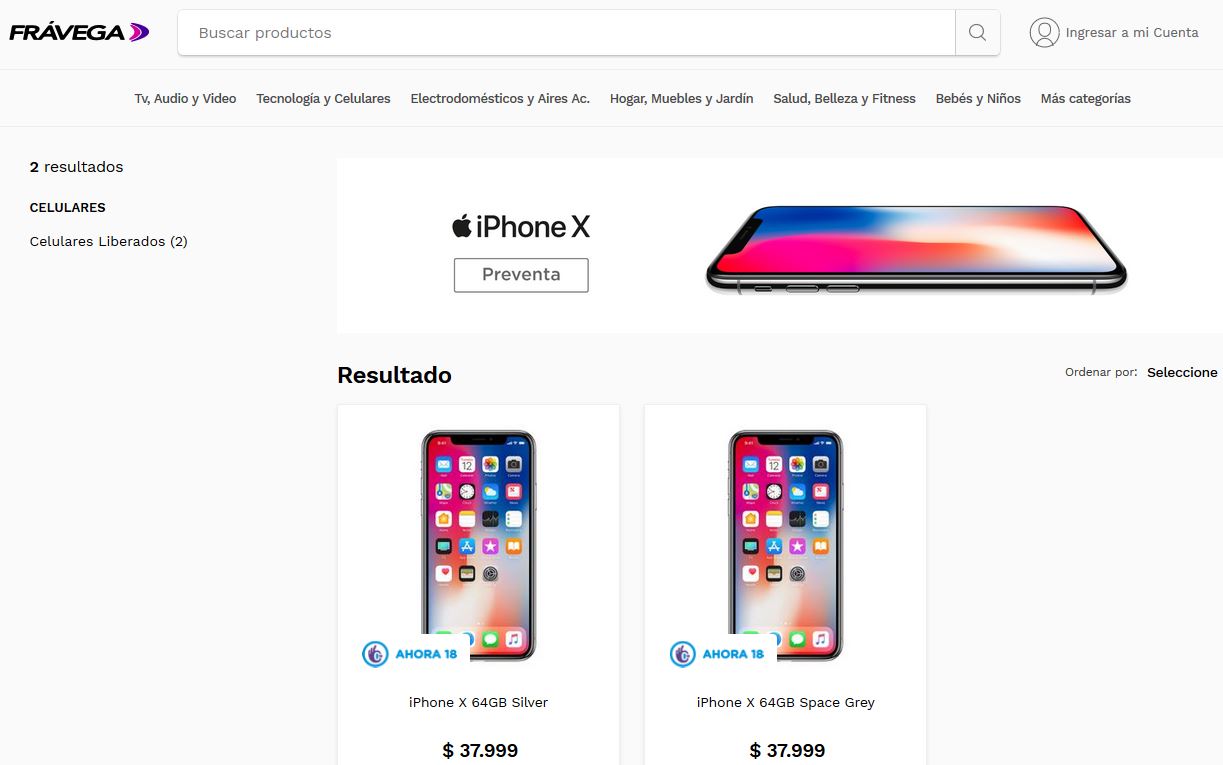1223x765 pixels.
Task: Click the Frávega logo
Action: pyautogui.click(x=79, y=32)
